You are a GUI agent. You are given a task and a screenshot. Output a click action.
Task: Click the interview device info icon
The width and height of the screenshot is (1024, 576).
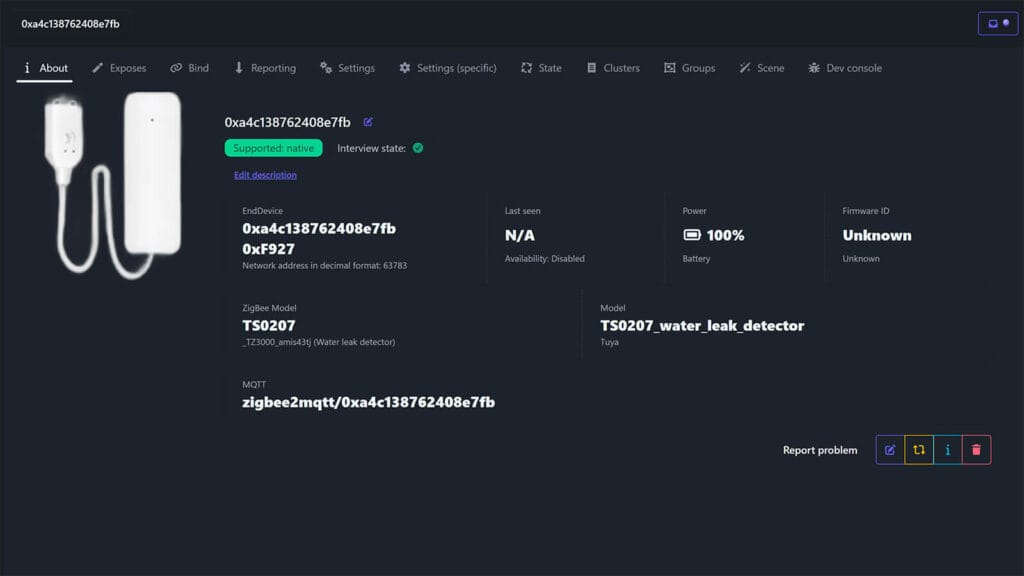(x=948, y=450)
